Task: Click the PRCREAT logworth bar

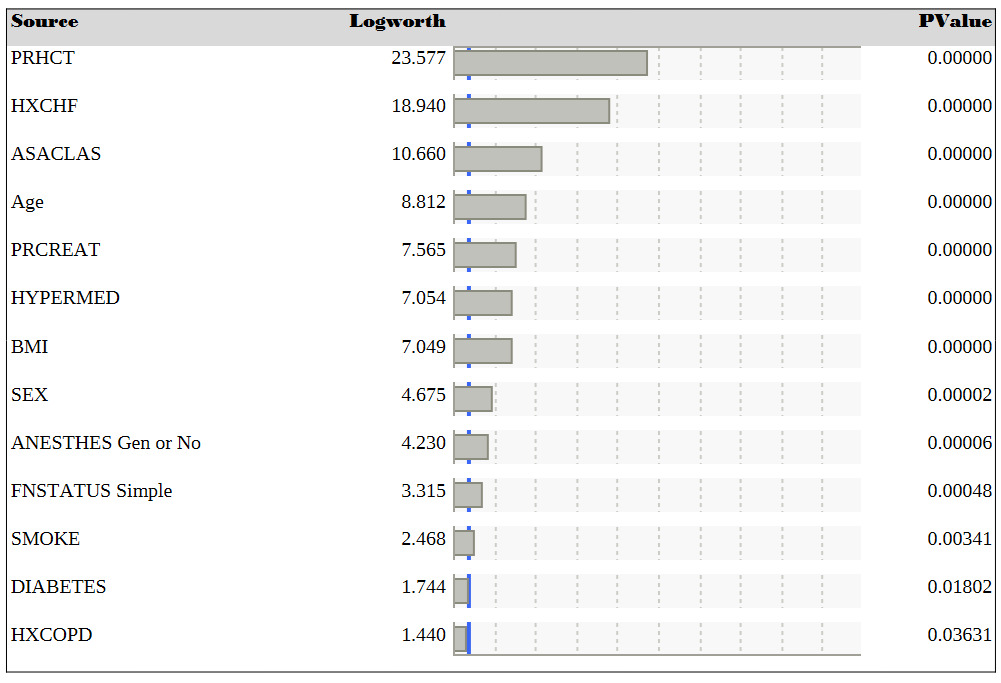Action: coord(485,255)
